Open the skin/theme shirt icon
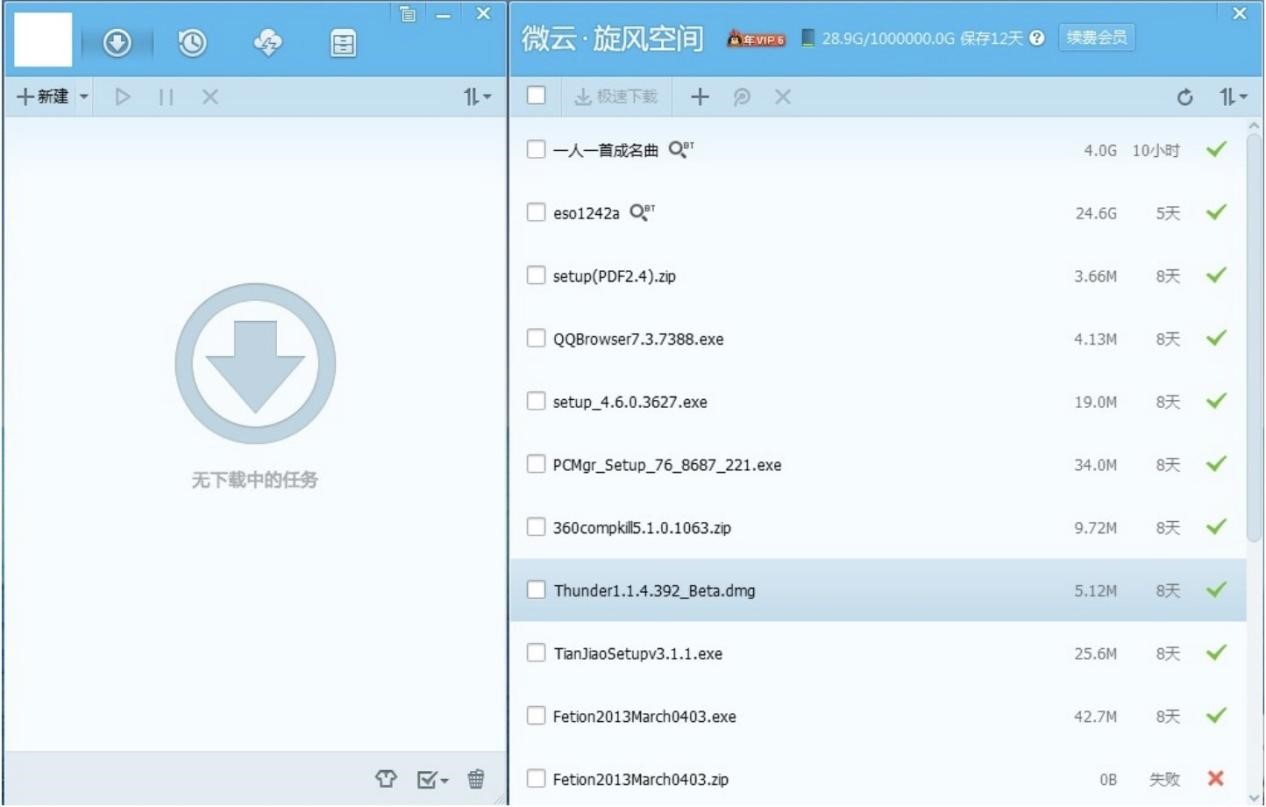 point(386,778)
